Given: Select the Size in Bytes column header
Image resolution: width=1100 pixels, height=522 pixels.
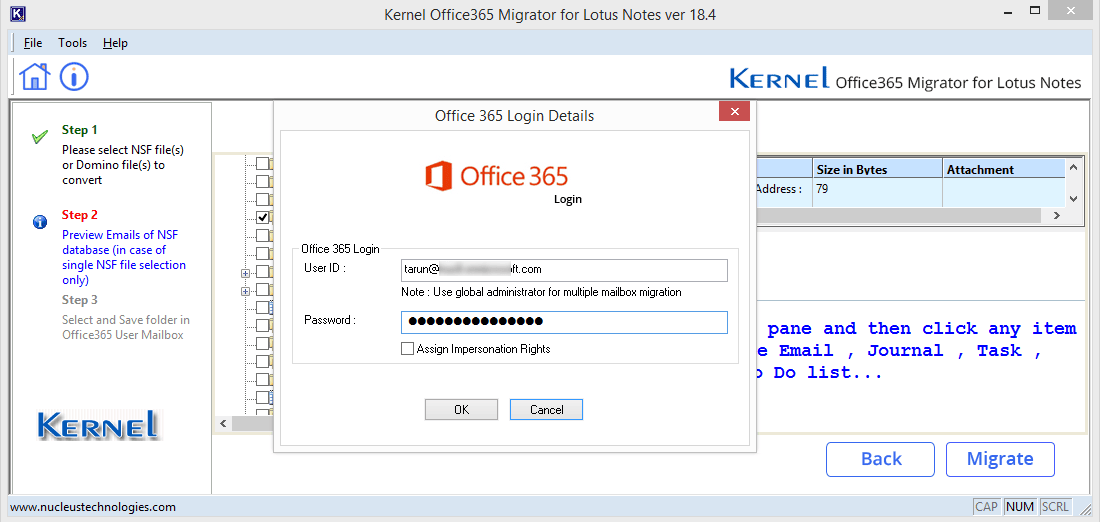Looking at the screenshot, I should [877, 170].
